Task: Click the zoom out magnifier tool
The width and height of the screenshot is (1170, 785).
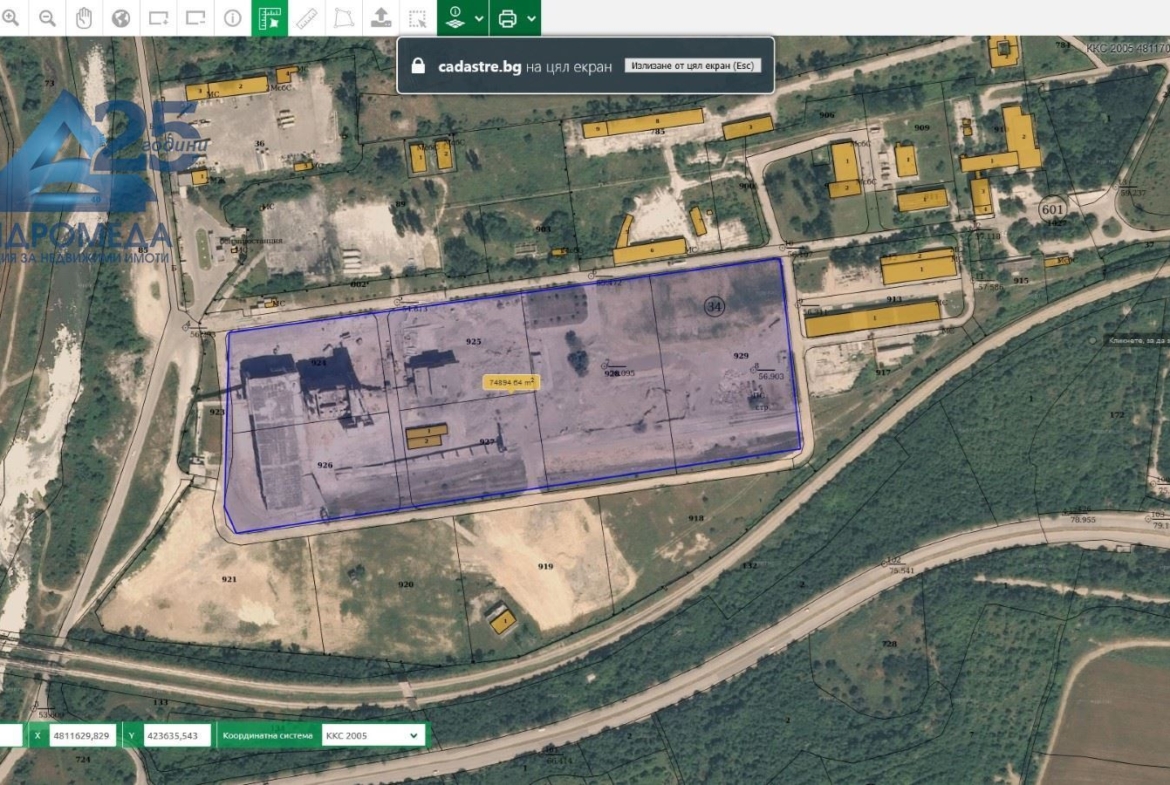Action: tap(47, 18)
